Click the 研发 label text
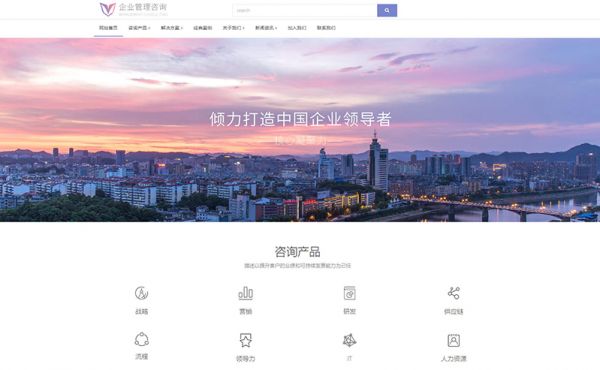The width and height of the screenshot is (600, 370). click(x=349, y=311)
